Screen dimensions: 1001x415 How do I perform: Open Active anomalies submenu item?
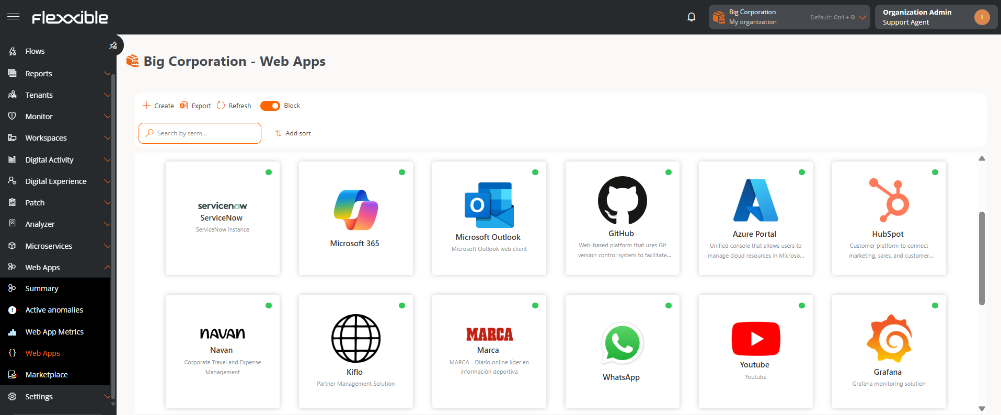click(x=55, y=310)
